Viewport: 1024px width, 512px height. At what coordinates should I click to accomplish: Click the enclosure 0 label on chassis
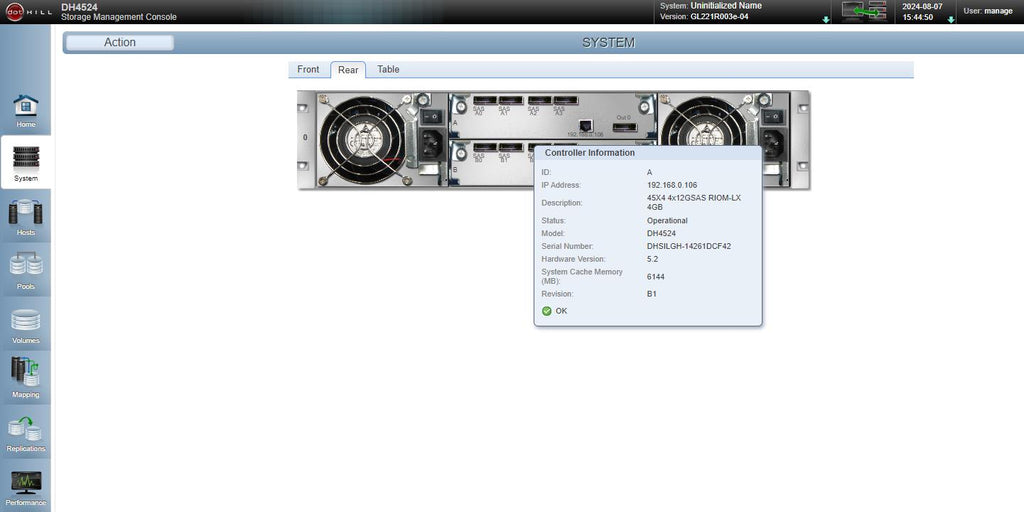click(305, 138)
